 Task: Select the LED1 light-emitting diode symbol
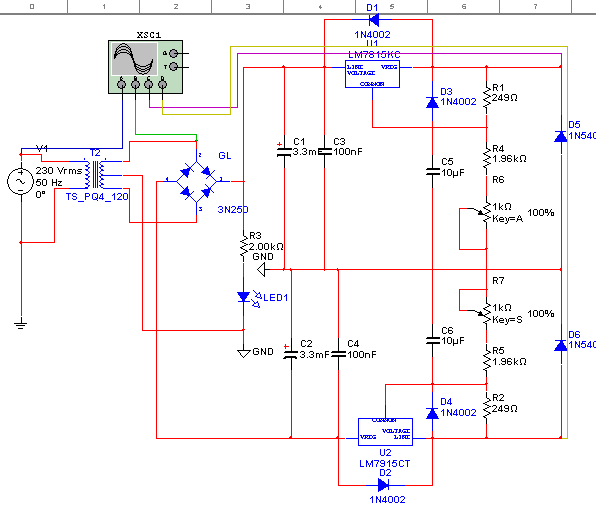[248, 298]
